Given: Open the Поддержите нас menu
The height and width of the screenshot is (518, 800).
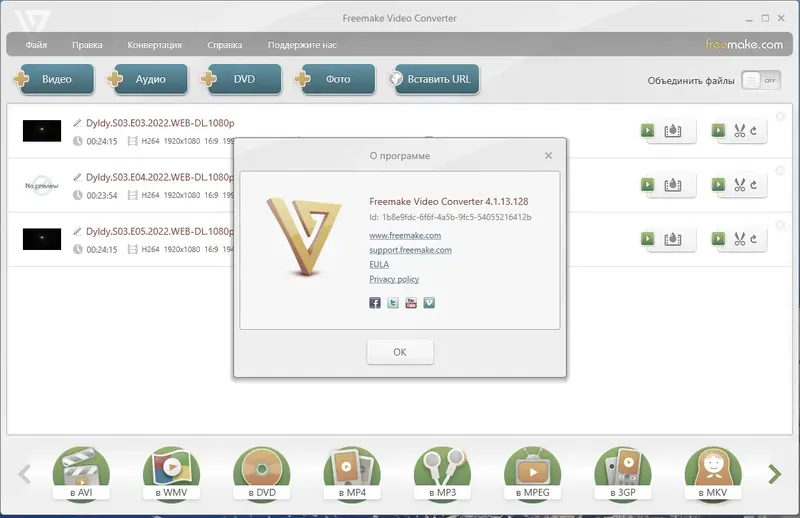Looking at the screenshot, I should tap(302, 45).
